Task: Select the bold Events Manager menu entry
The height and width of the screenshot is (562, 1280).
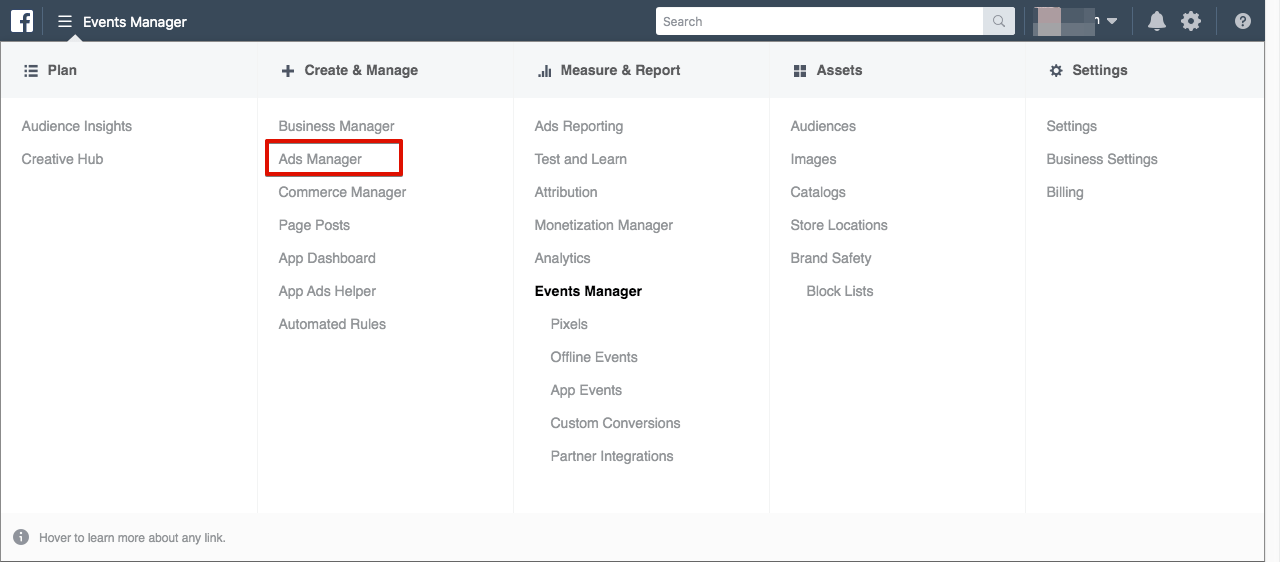Action: (588, 291)
